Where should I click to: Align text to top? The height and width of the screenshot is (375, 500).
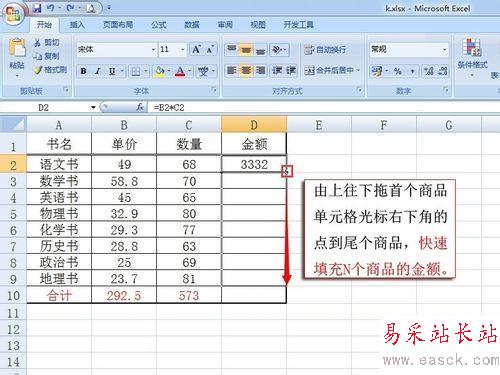[231, 50]
